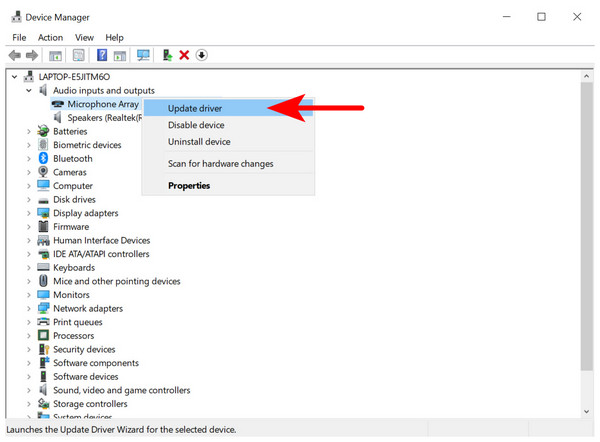
Task: Close the Device Manager window
Action: pyautogui.click(x=577, y=17)
